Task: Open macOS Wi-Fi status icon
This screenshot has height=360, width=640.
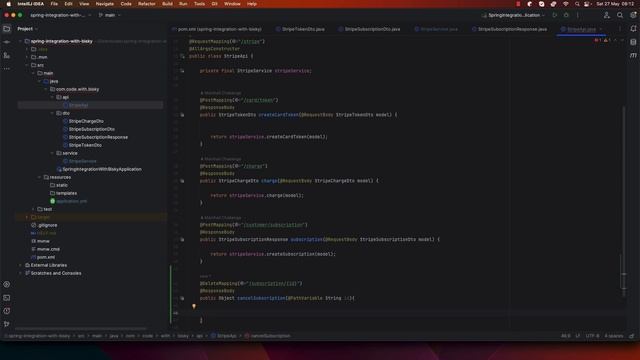Action: tap(565, 4)
